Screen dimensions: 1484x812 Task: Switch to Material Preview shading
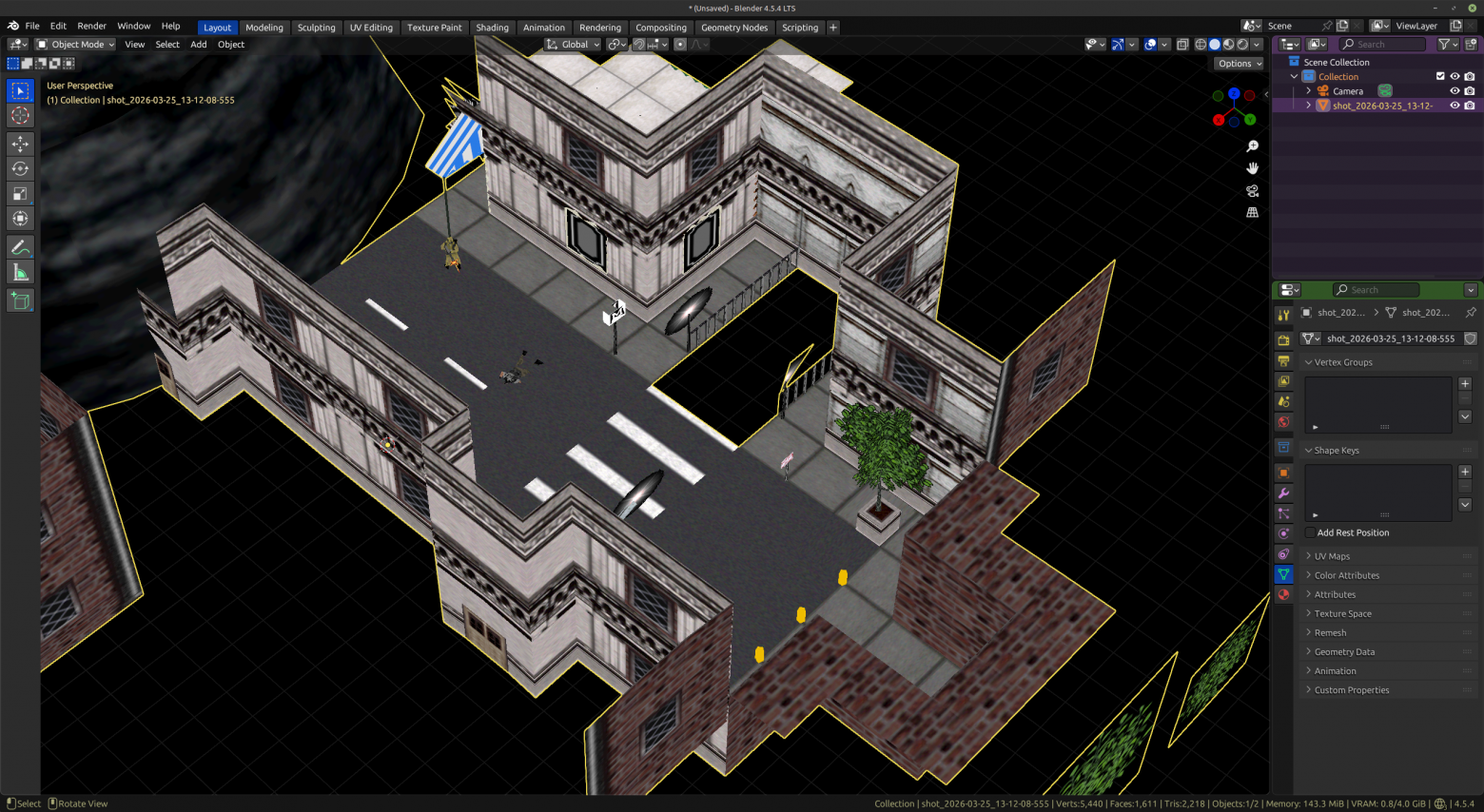pos(1228,45)
